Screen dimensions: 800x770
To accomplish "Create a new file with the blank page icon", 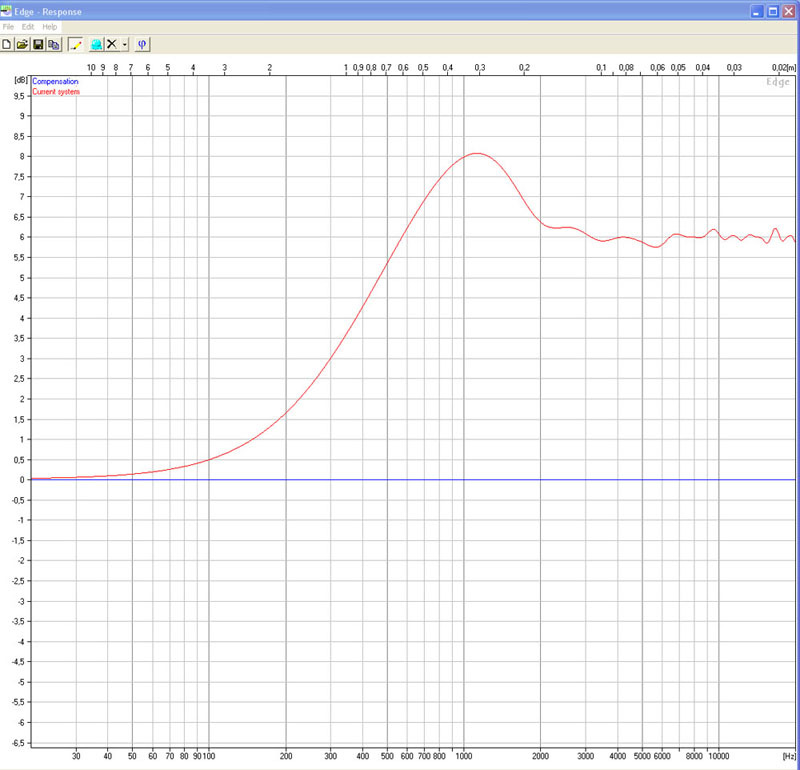I will point(7,45).
